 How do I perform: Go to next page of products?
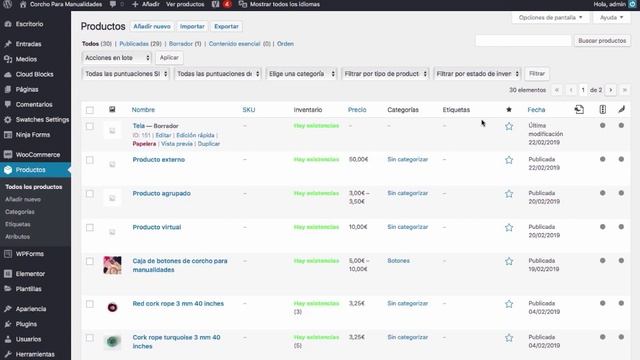(611, 90)
